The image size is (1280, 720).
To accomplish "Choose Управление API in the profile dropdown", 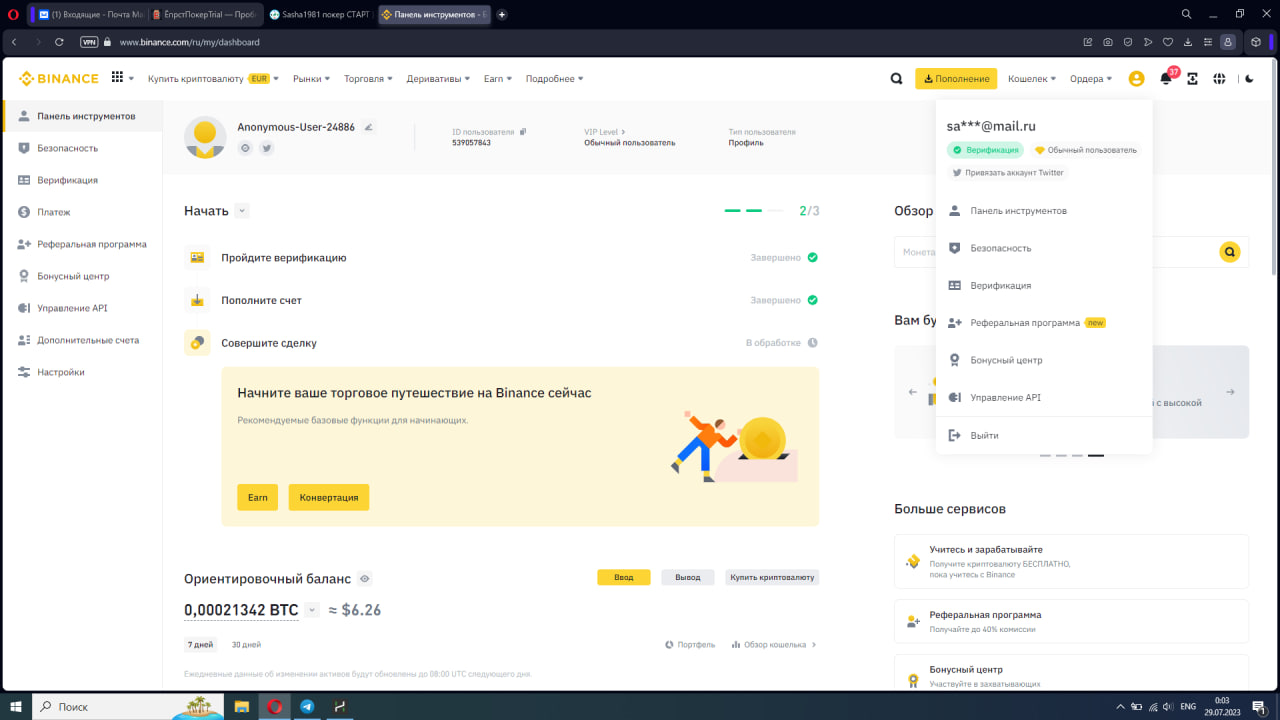I will tap(1044, 397).
